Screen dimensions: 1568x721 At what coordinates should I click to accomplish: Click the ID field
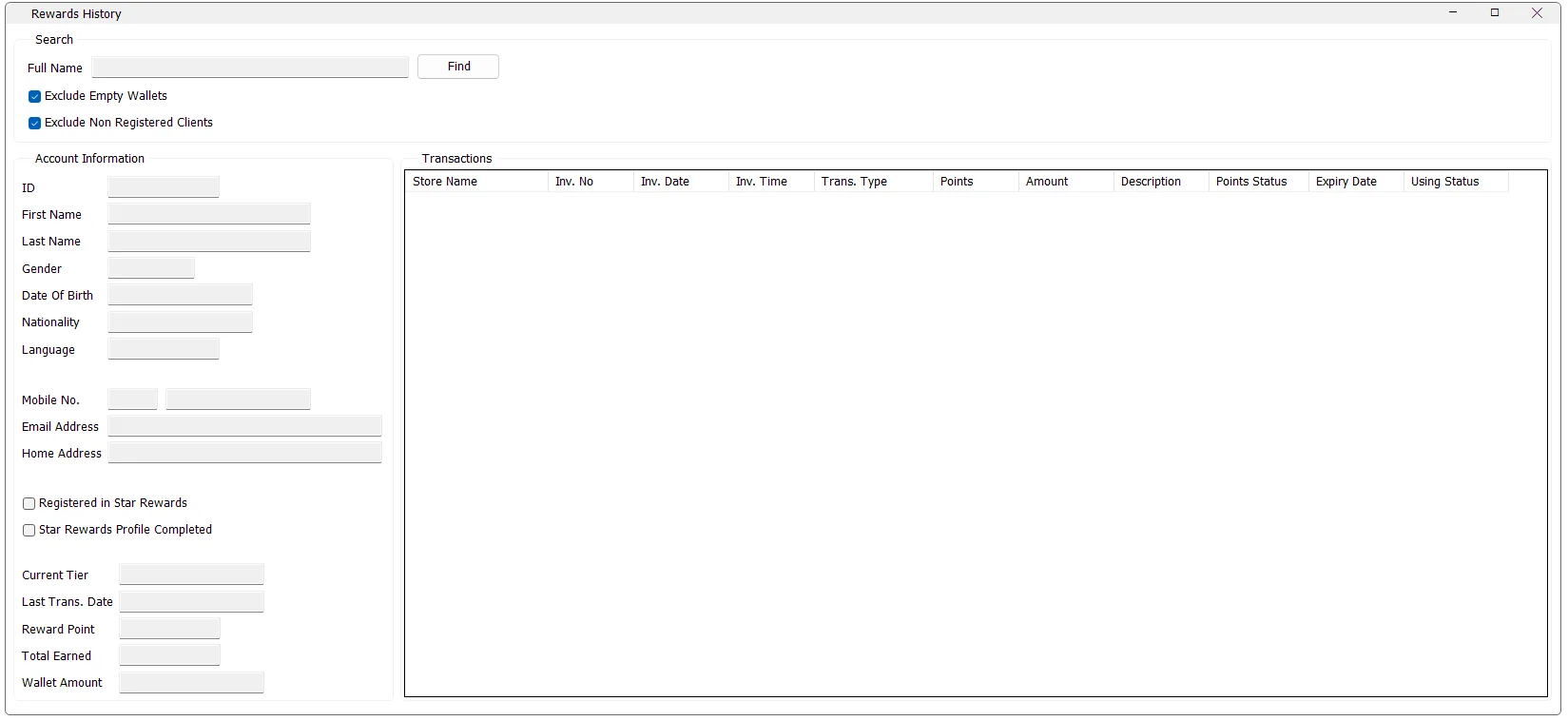164,187
